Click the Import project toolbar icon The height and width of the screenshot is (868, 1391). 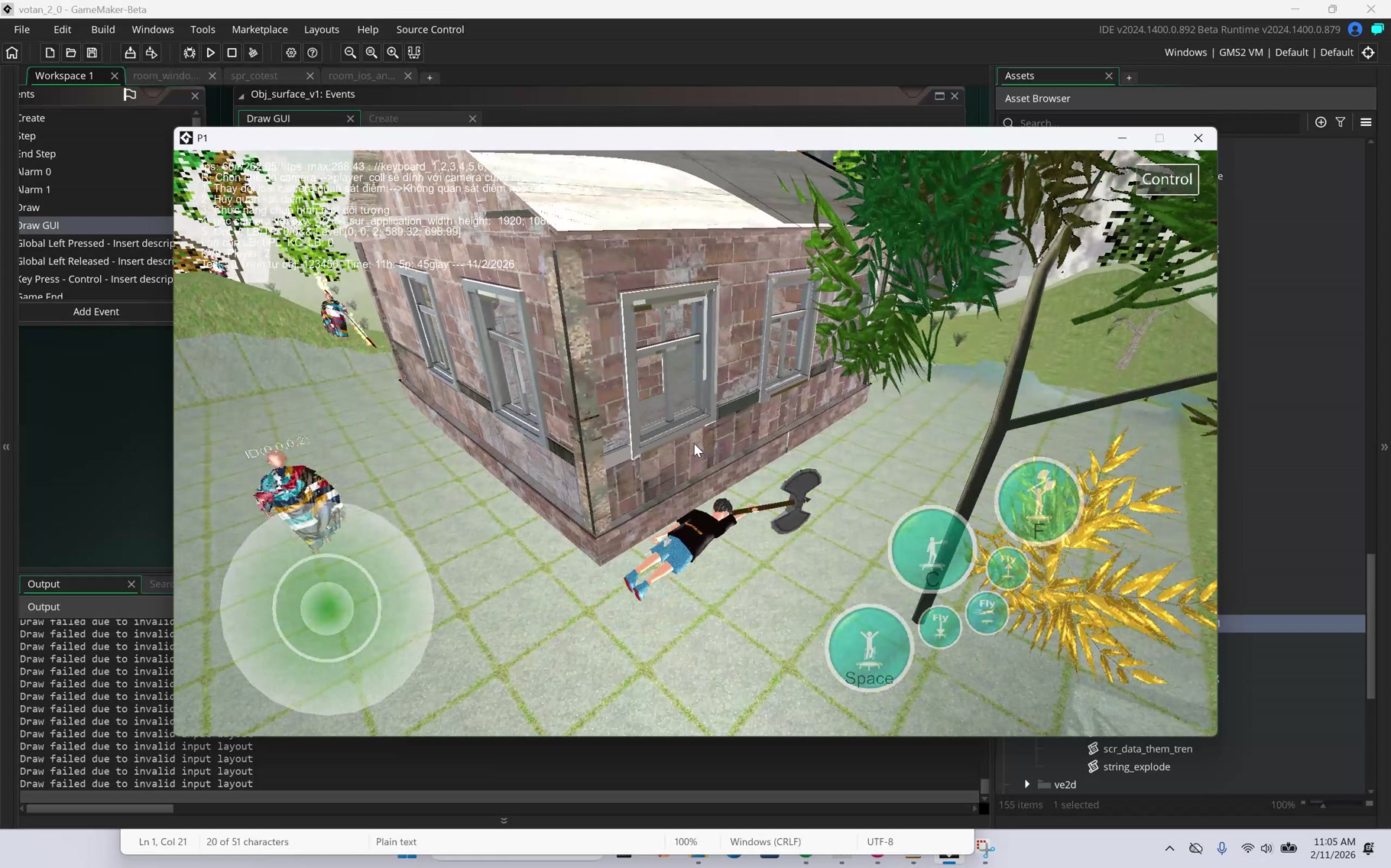pos(130,53)
